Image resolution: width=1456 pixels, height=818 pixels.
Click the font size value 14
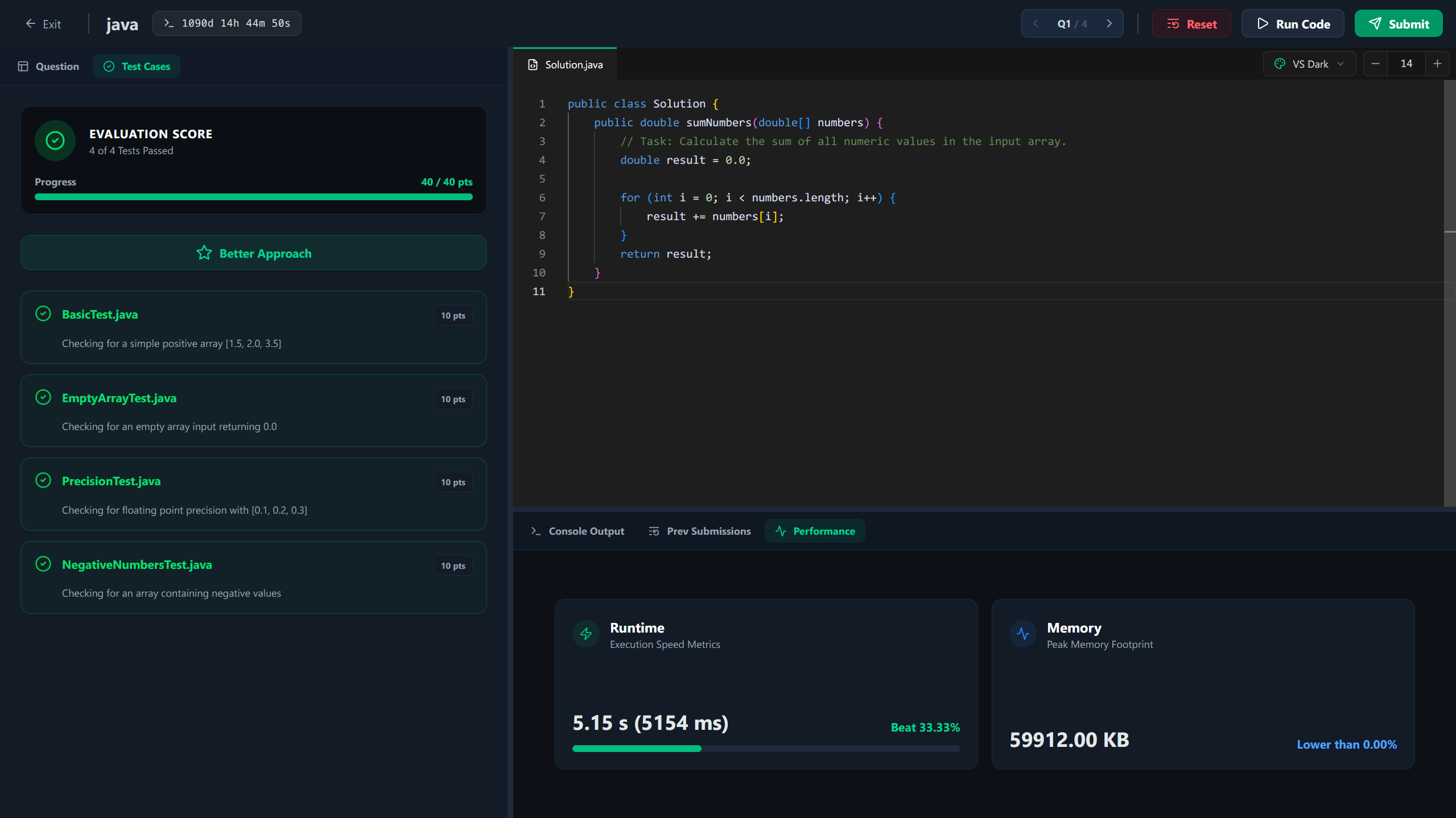tap(1406, 64)
